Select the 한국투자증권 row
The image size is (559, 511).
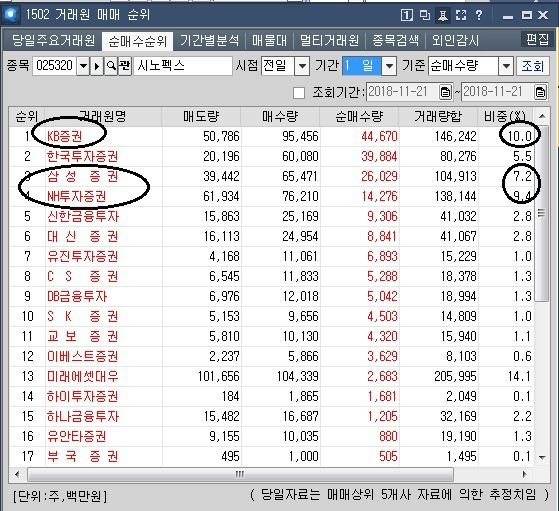[272, 156]
